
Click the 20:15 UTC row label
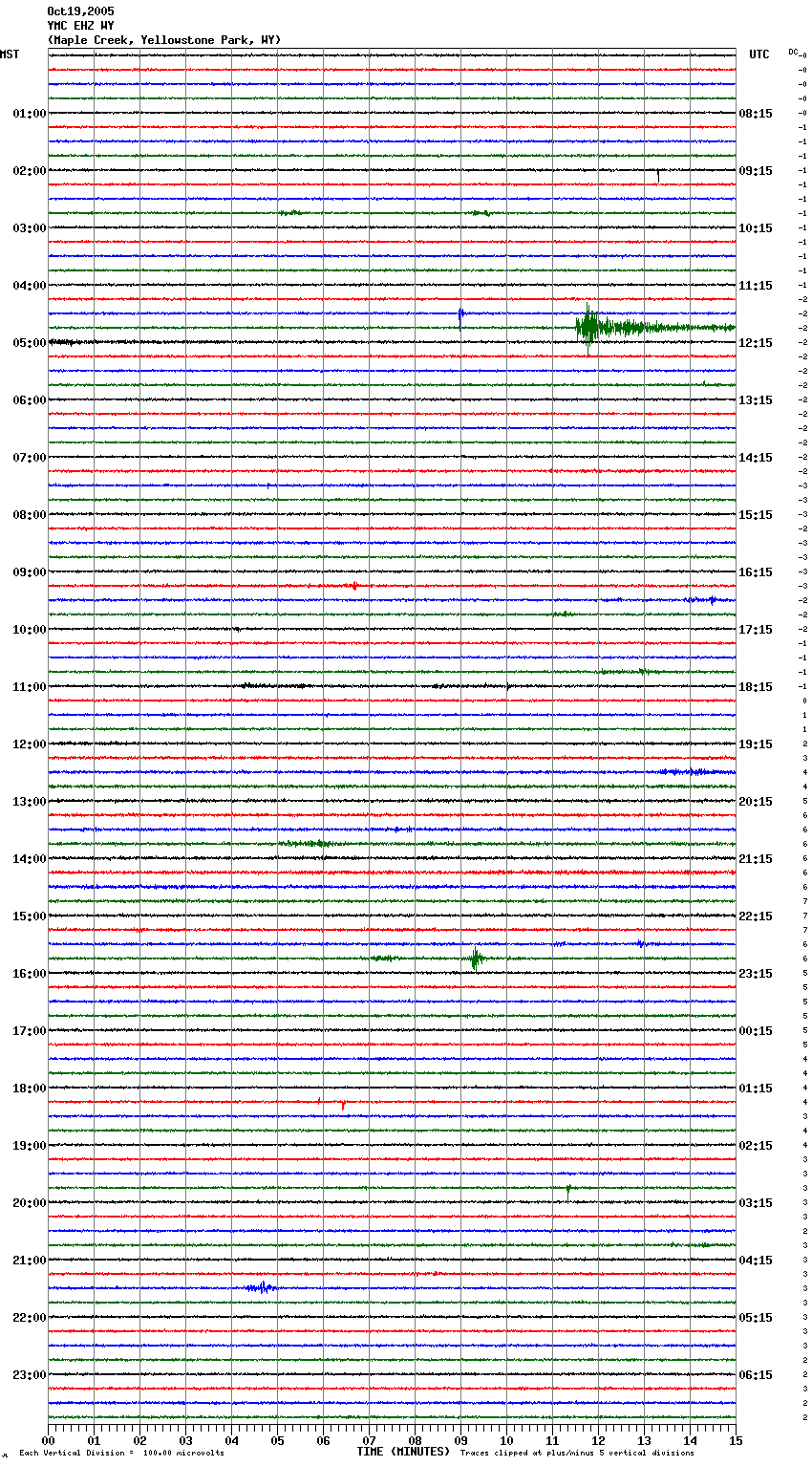756,802
